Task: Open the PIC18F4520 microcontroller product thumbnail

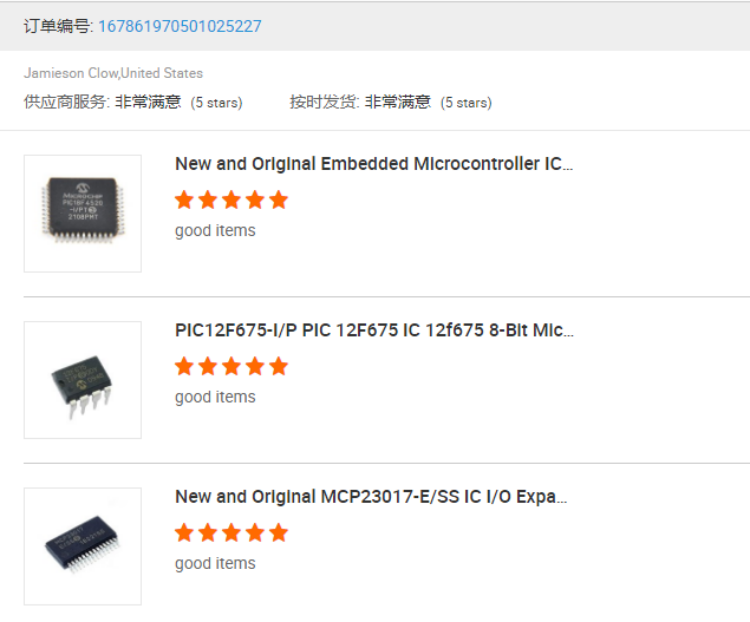Action: [x=83, y=213]
